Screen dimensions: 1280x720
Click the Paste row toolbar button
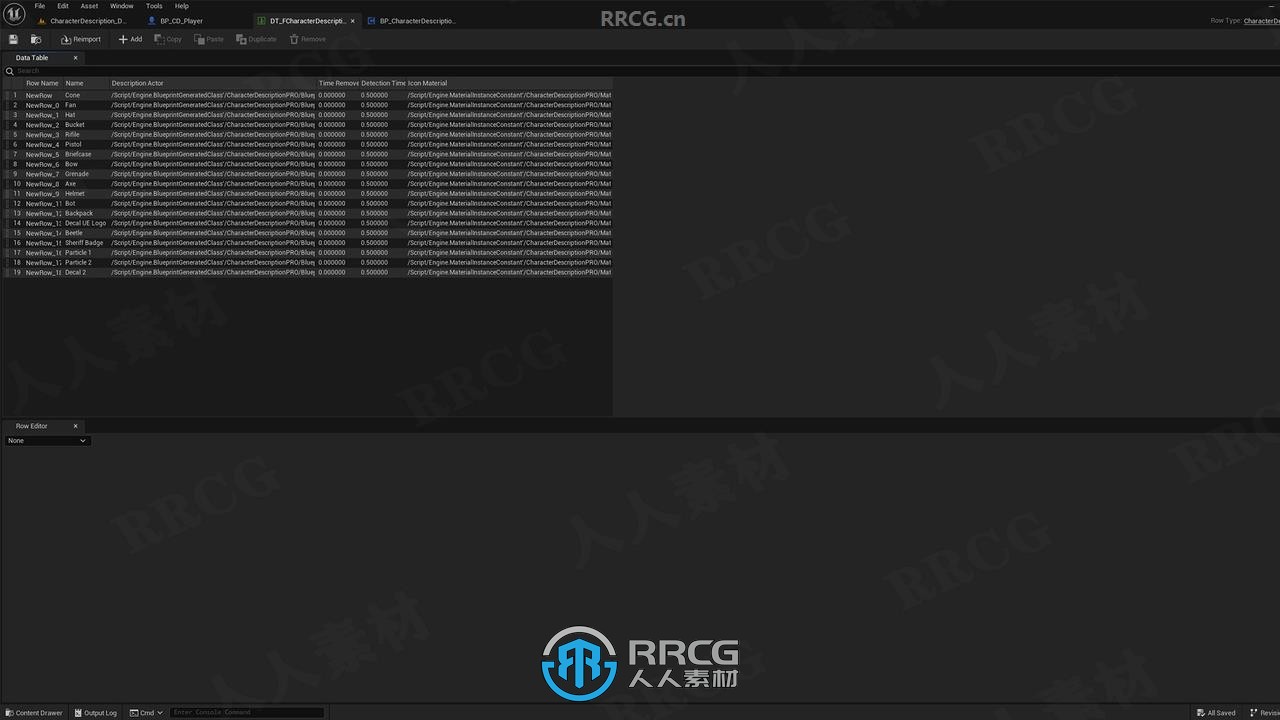209,39
